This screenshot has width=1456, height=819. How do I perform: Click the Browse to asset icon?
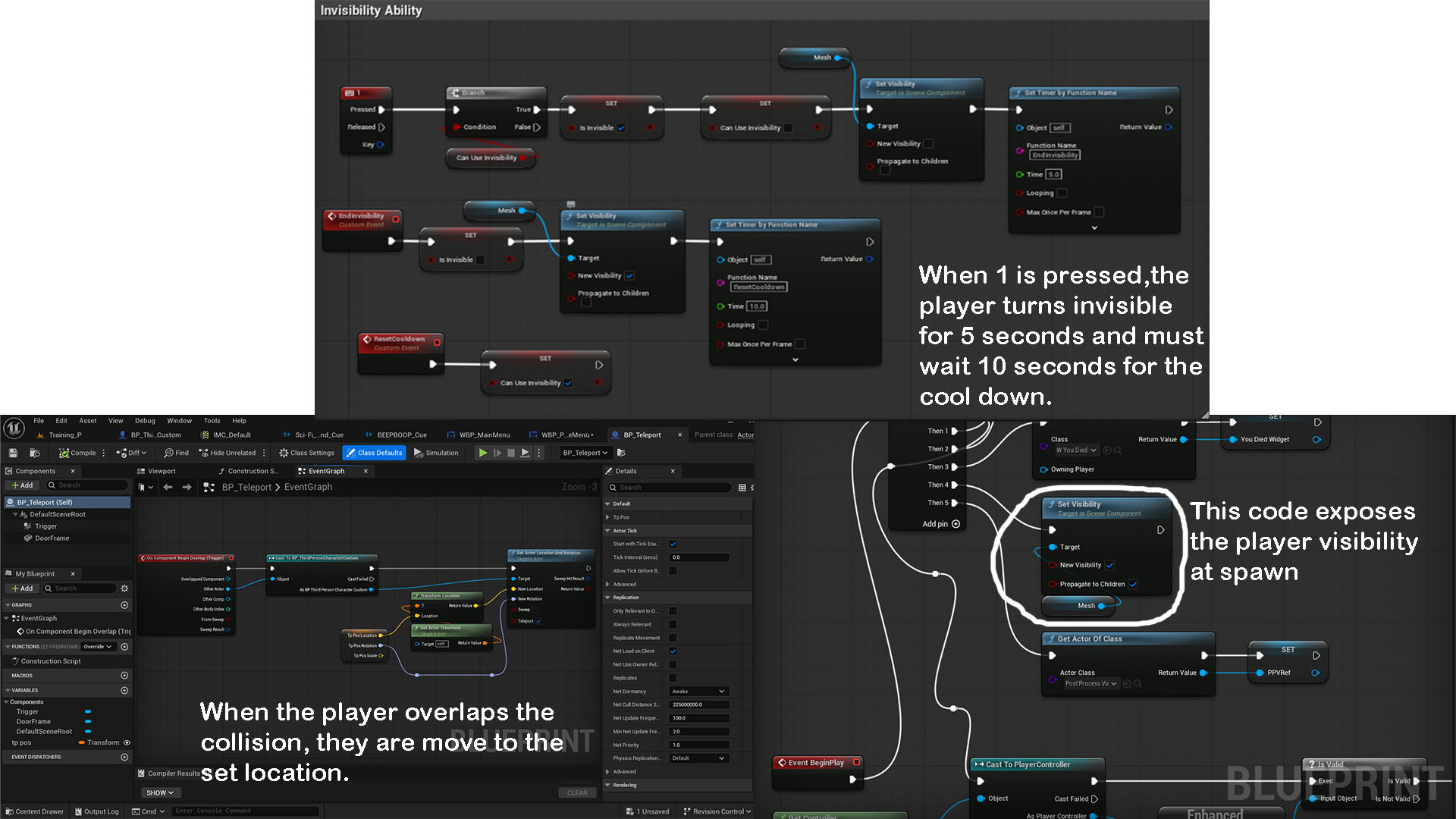pos(34,453)
